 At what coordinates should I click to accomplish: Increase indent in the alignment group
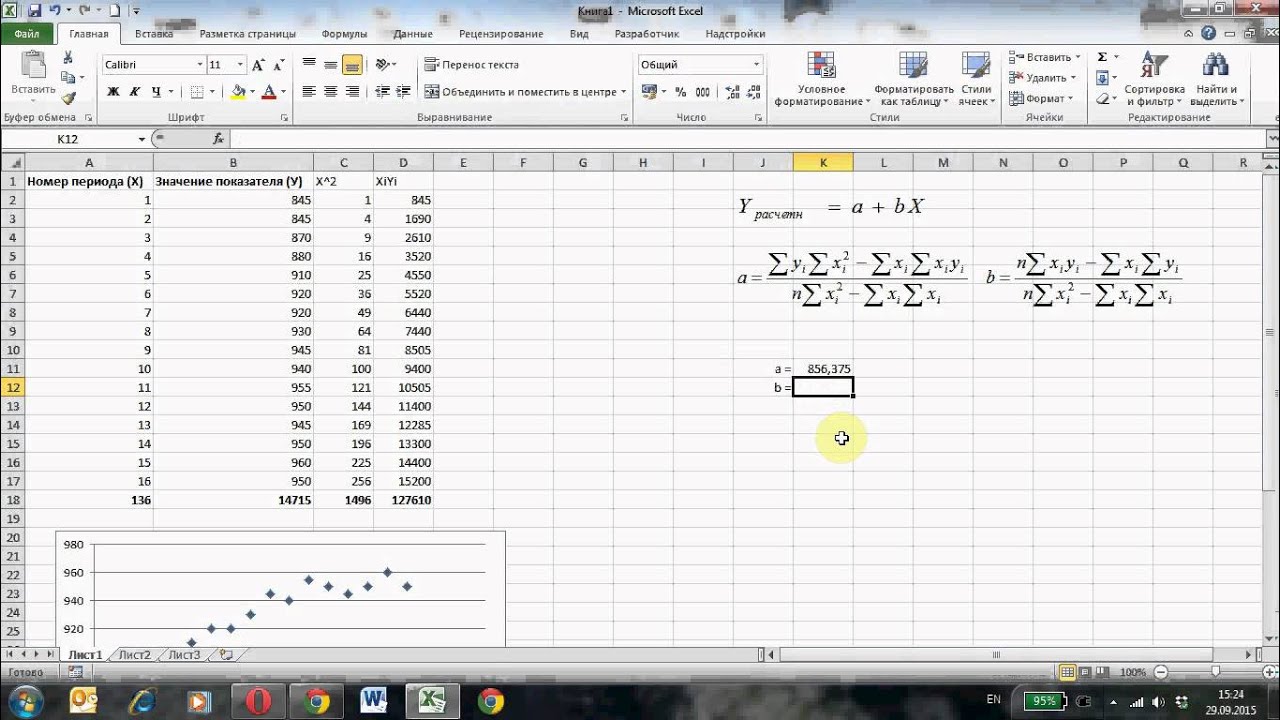tap(403, 91)
